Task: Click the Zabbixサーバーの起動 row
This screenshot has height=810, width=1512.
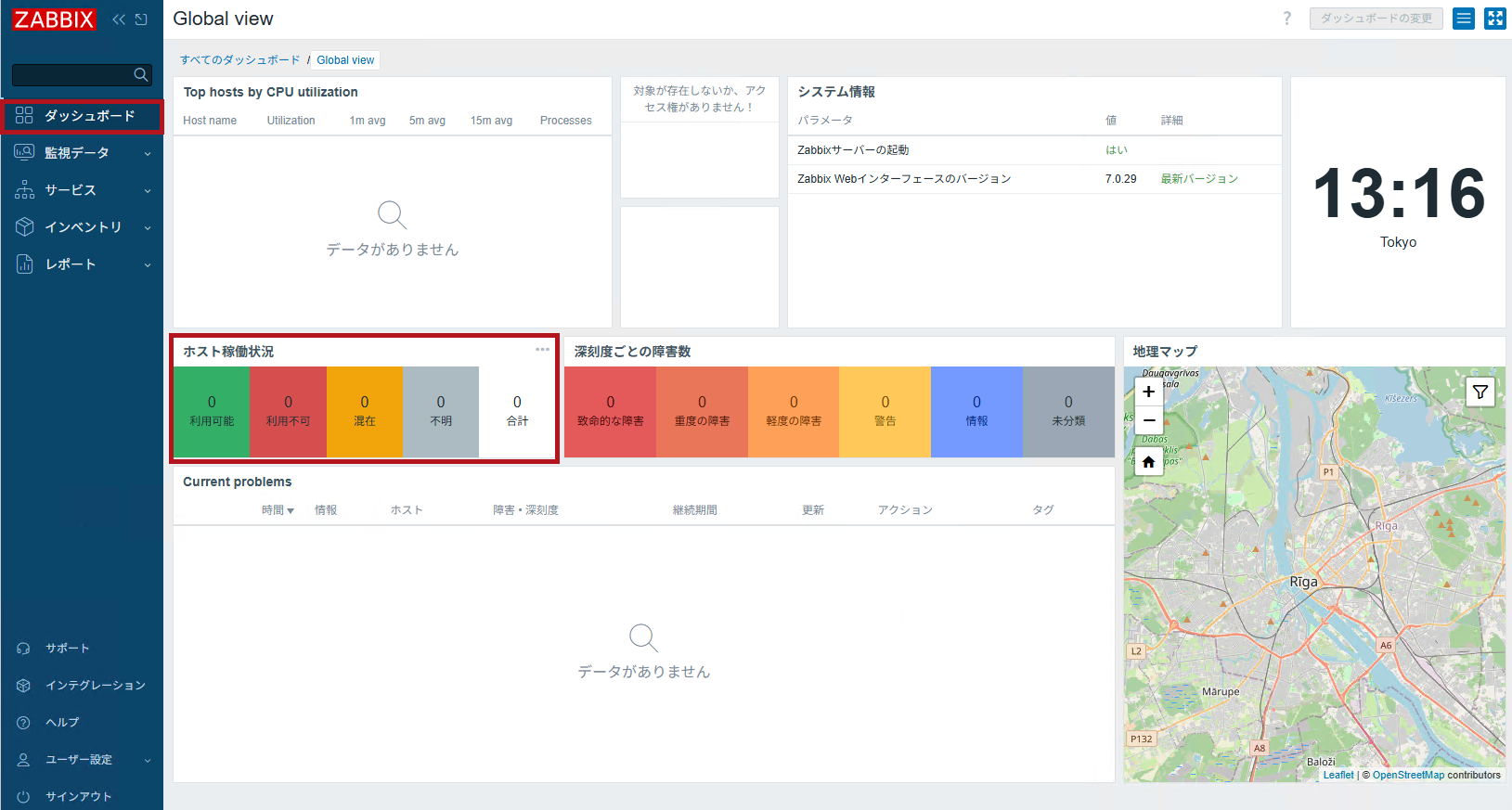Action: tap(1035, 150)
